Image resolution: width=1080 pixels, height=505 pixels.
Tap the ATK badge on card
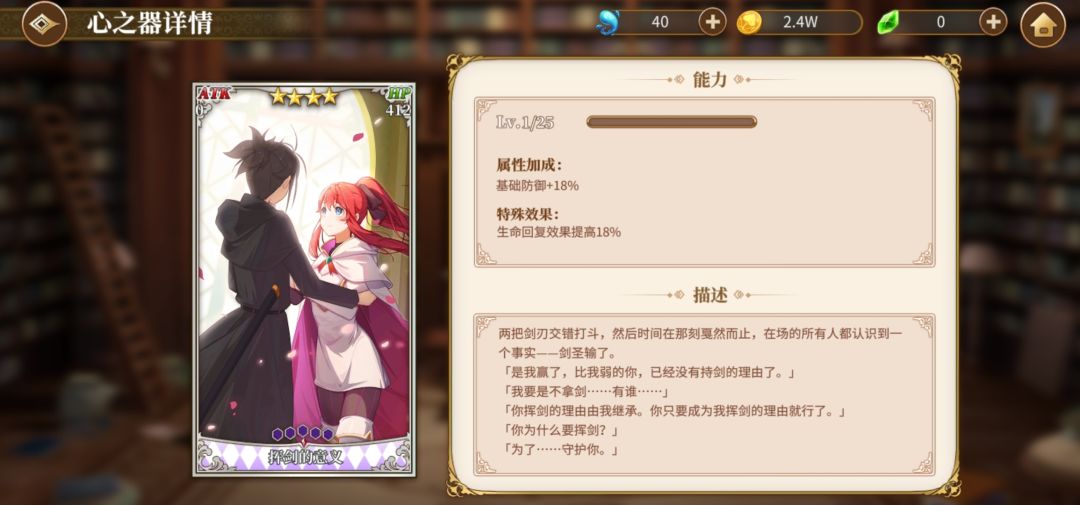(214, 93)
